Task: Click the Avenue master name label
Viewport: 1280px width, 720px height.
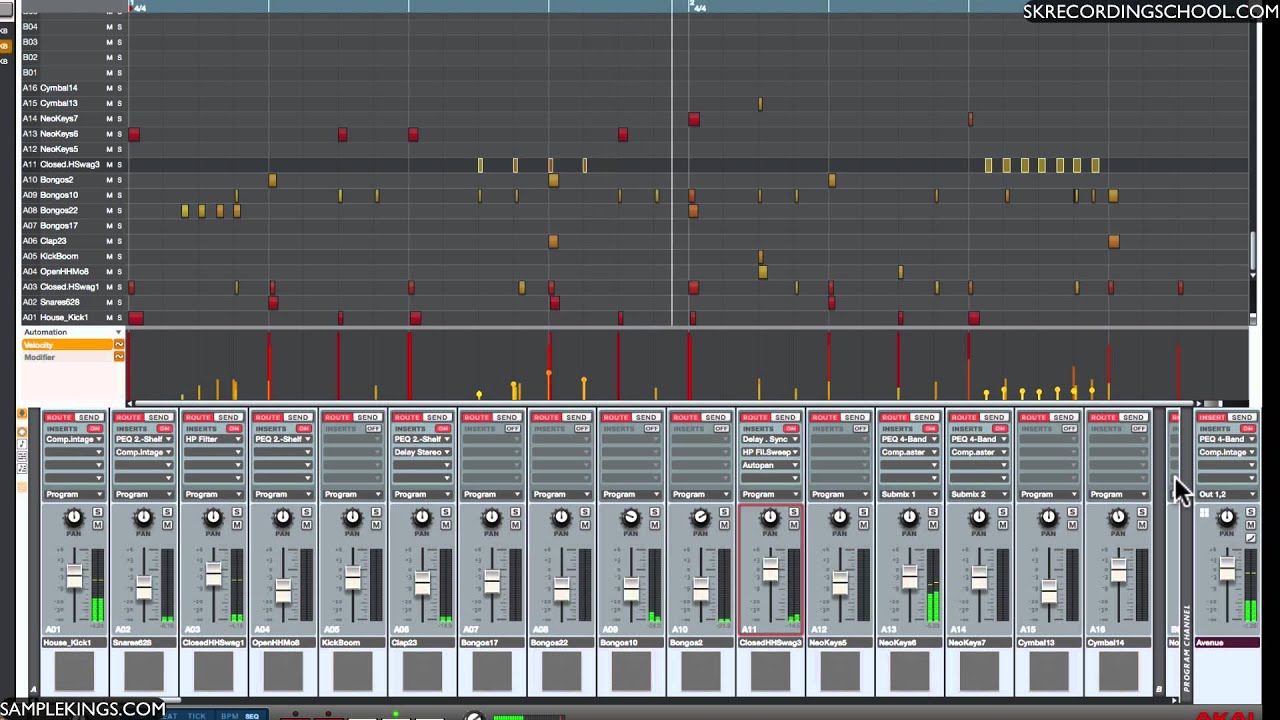Action: (x=1227, y=643)
